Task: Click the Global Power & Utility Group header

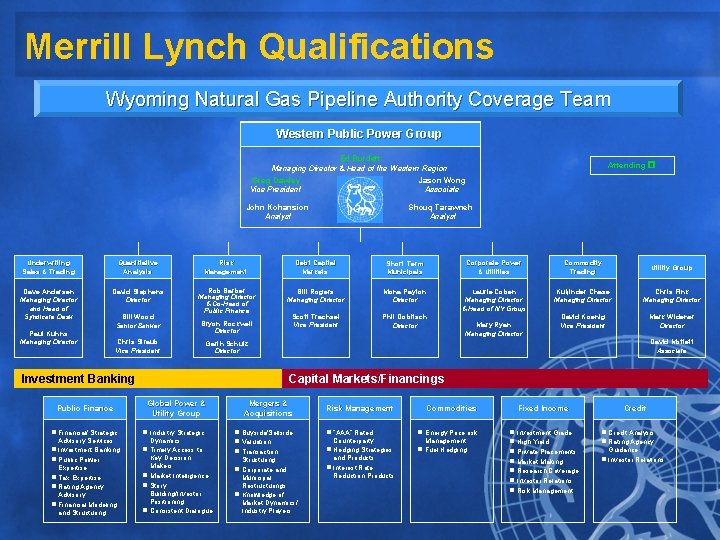Action: pyautogui.click(x=176, y=408)
